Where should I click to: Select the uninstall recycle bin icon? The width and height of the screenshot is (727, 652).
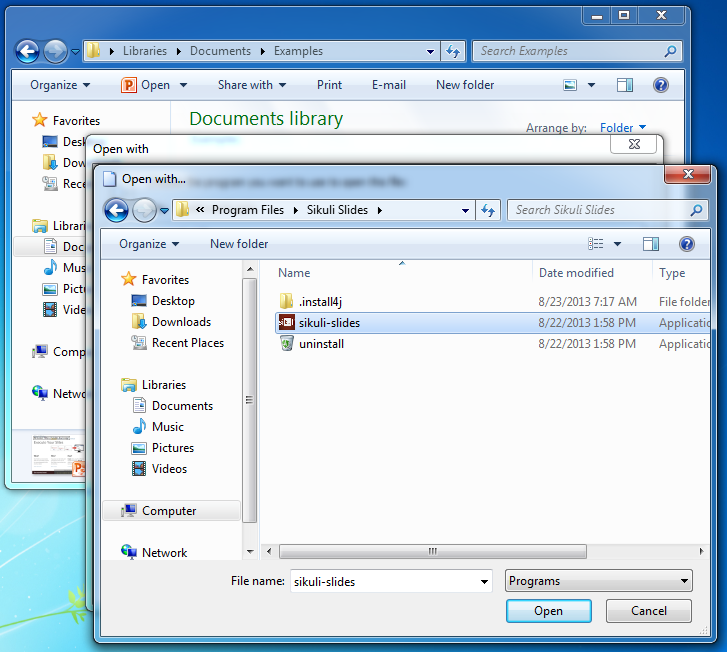[287, 344]
